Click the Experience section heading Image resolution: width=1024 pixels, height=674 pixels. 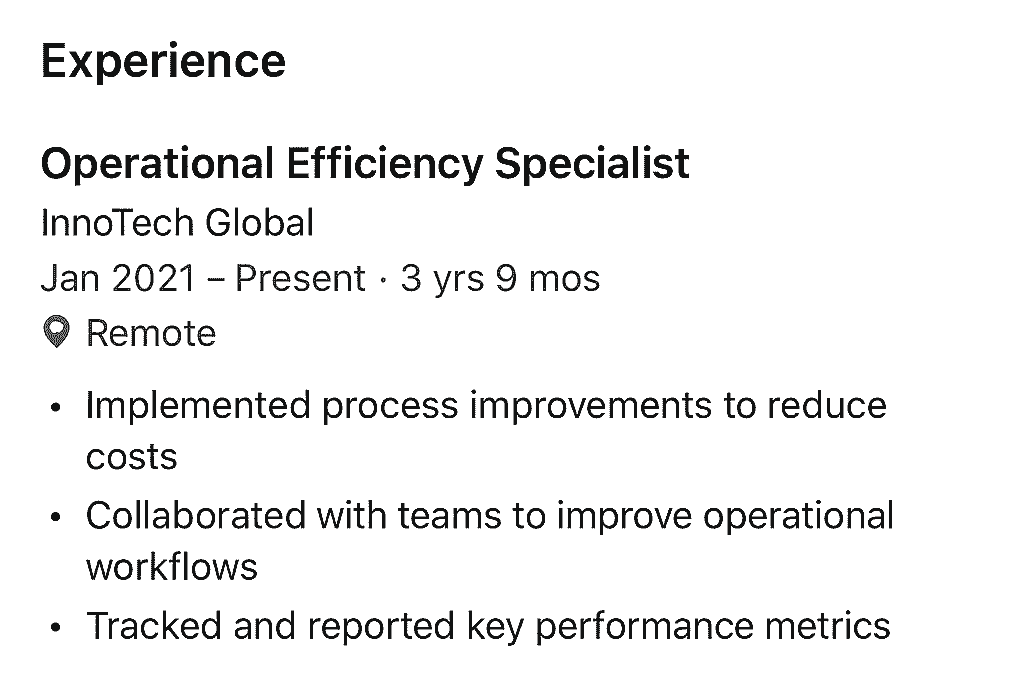coord(163,61)
